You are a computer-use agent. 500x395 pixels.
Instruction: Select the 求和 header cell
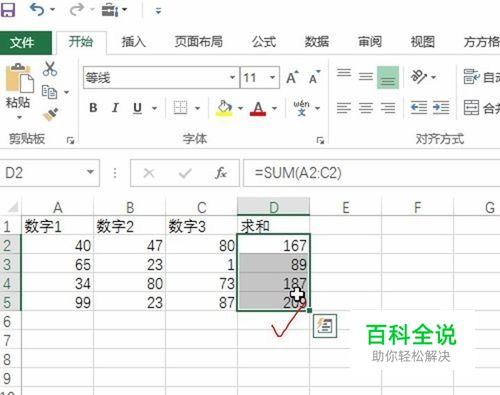(x=273, y=226)
